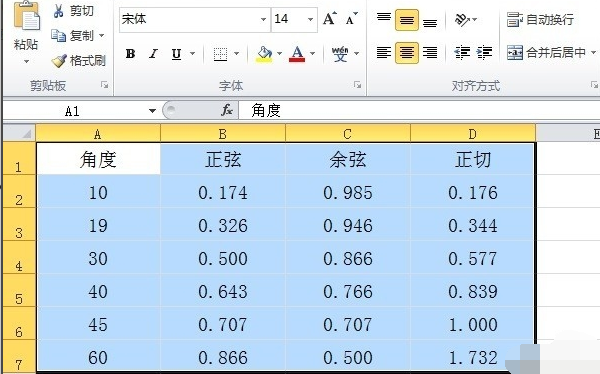The width and height of the screenshot is (600, 374).
Task: Click the phonetic guide wén icon
Action: coord(340,54)
